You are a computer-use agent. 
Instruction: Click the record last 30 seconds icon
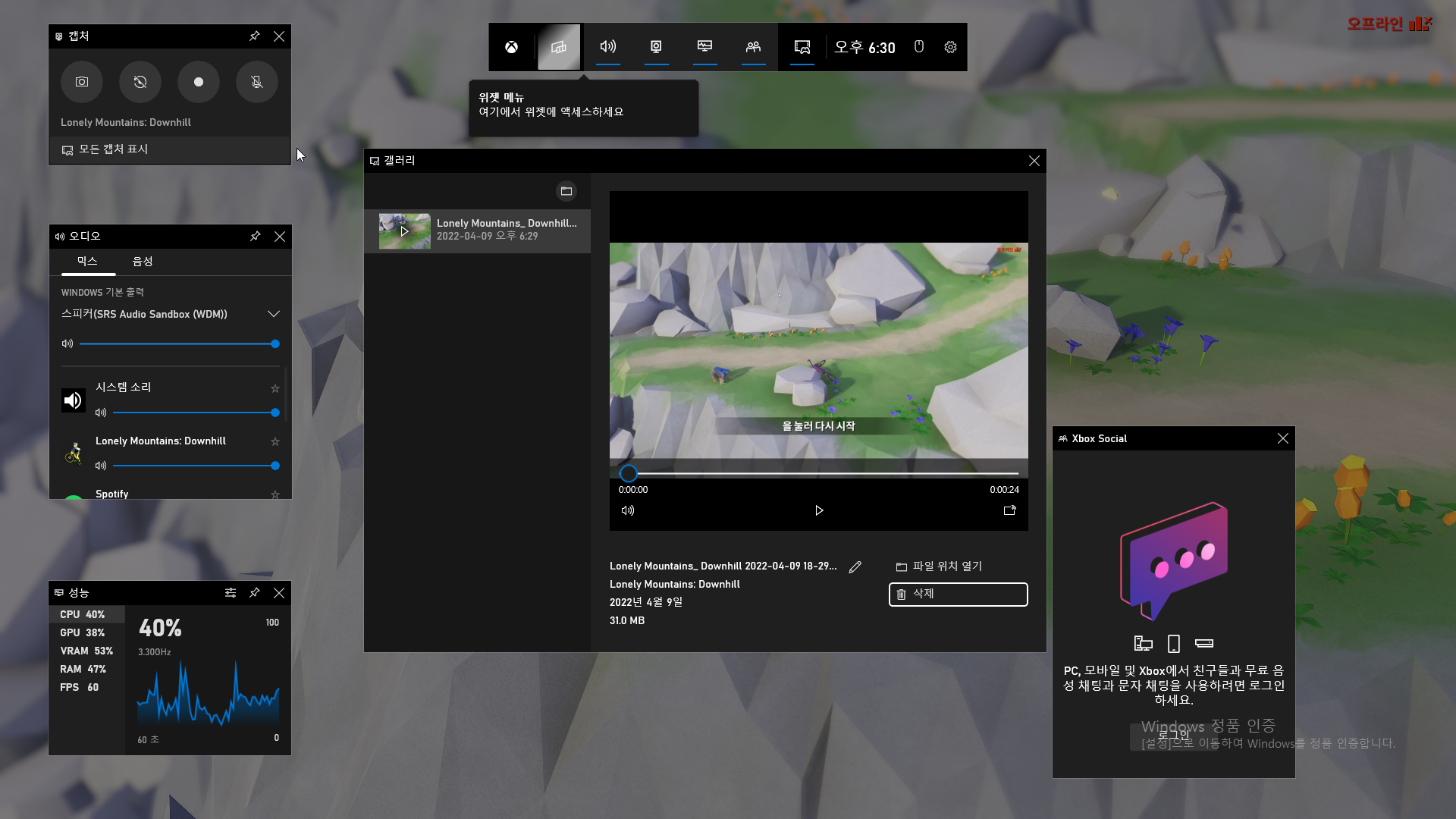pos(140,82)
